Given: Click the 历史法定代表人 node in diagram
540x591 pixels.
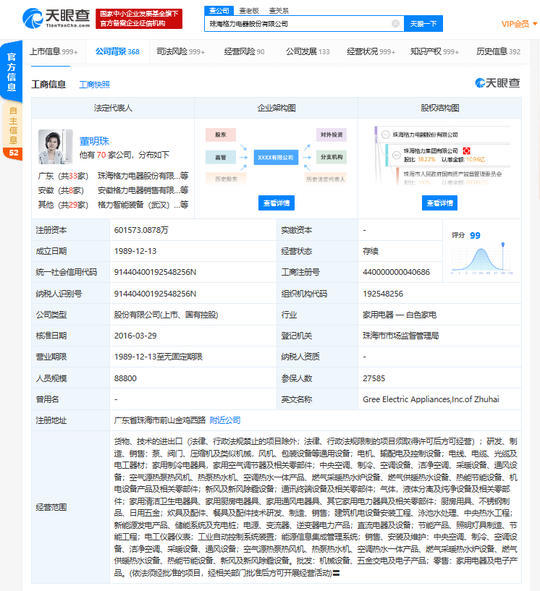Looking at the screenshot, I should tap(326, 179).
